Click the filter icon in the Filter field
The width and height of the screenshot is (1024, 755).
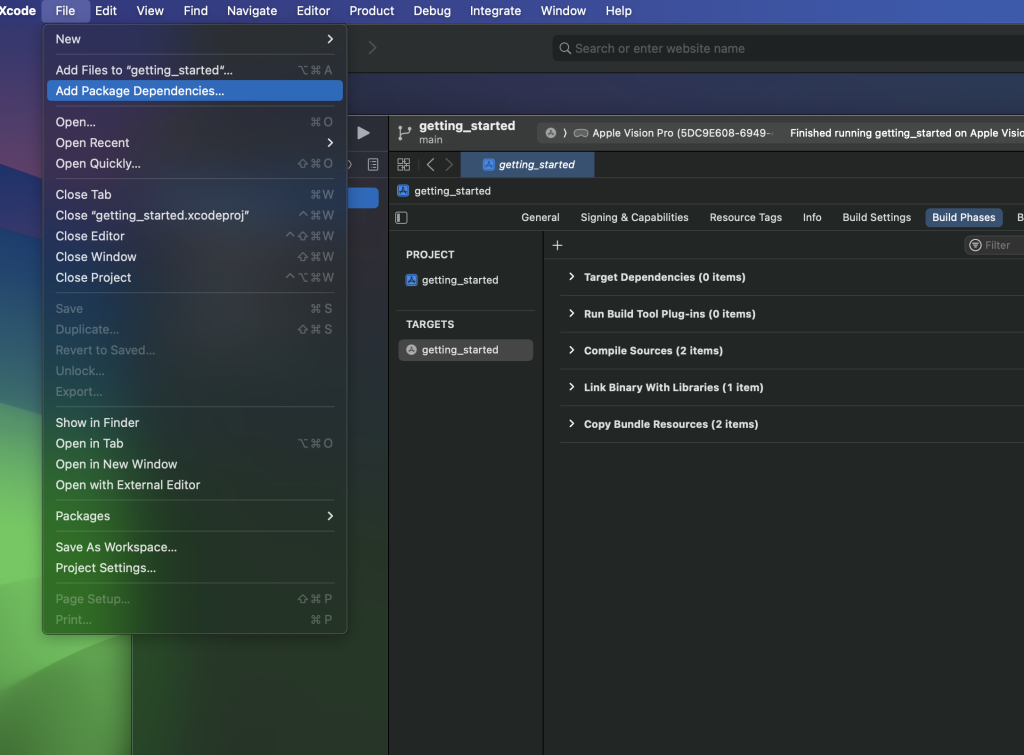tap(975, 245)
